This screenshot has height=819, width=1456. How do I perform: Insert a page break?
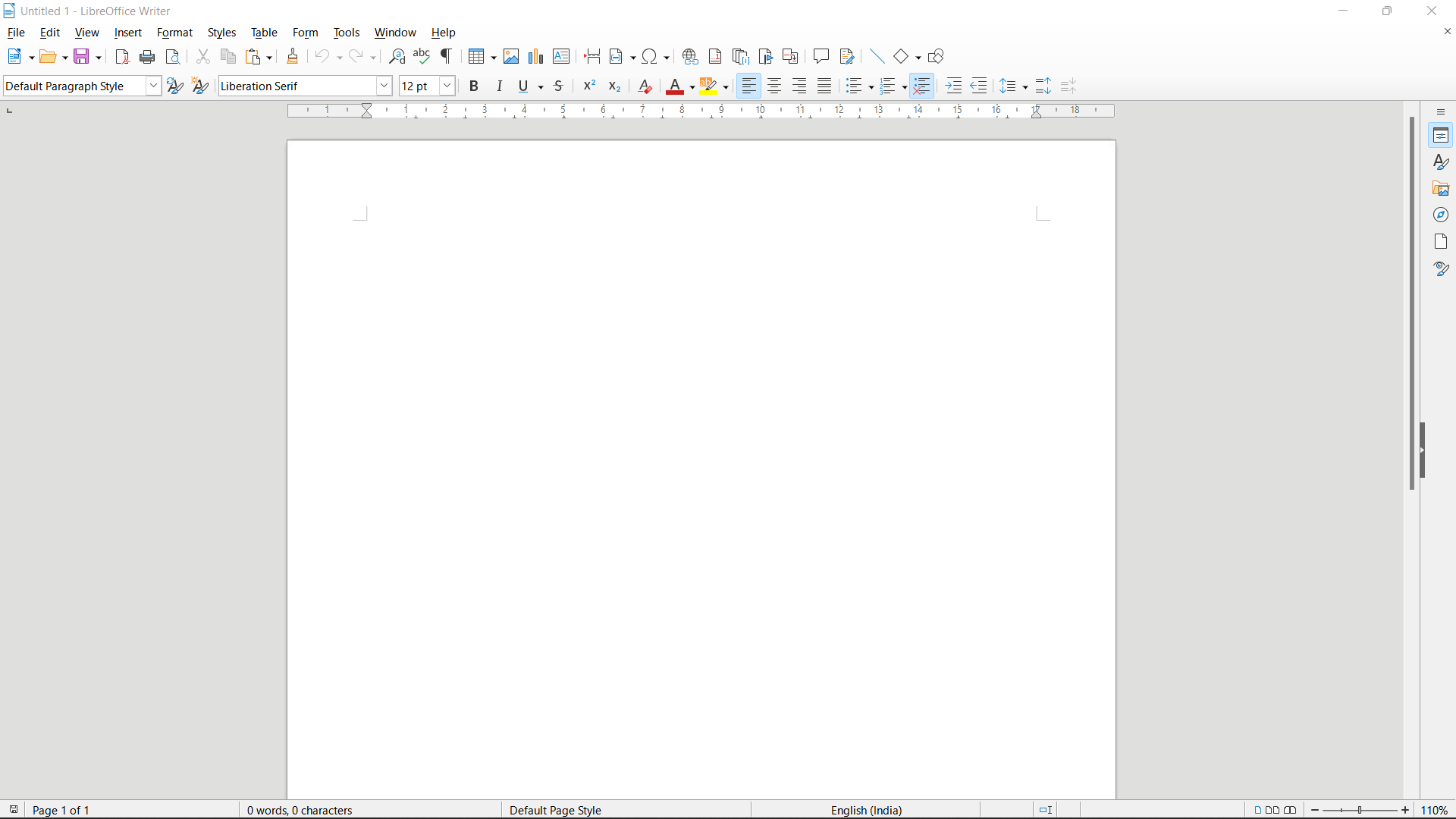592,56
